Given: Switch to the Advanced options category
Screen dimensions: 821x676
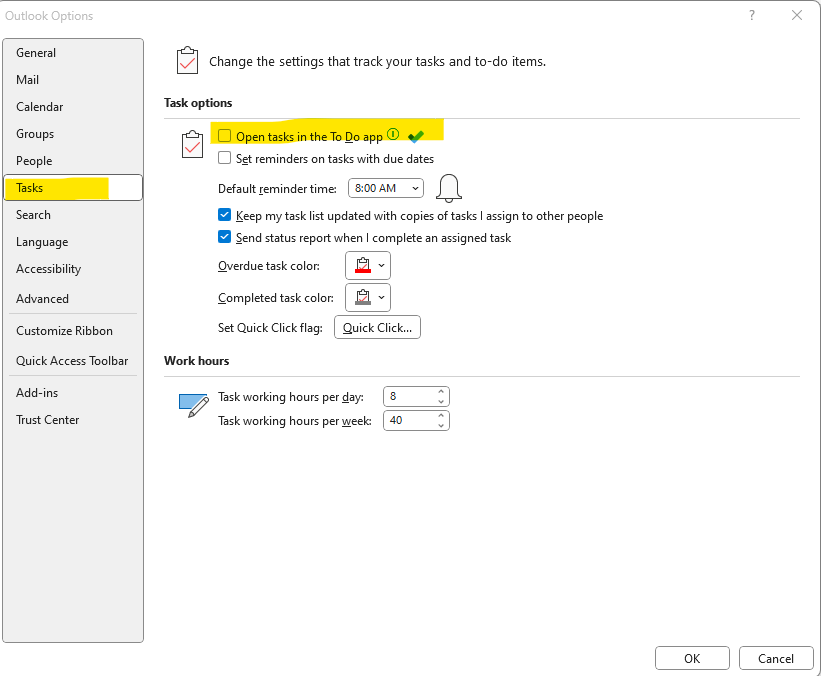Looking at the screenshot, I should (42, 298).
